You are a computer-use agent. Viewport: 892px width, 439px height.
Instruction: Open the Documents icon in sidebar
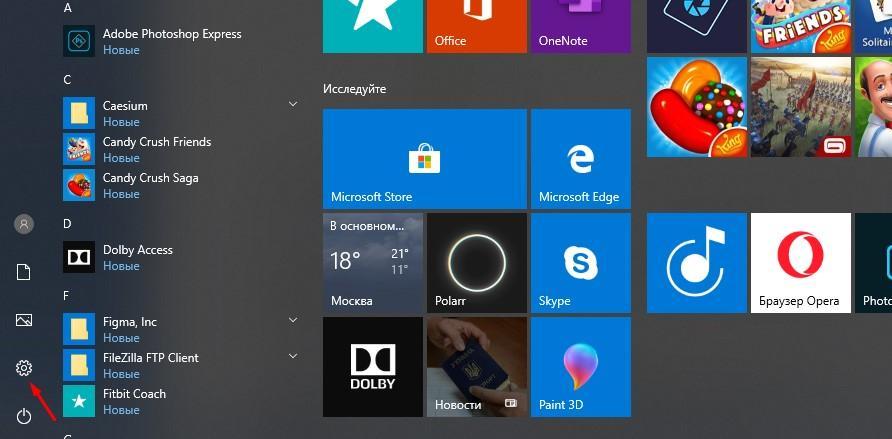(x=23, y=272)
